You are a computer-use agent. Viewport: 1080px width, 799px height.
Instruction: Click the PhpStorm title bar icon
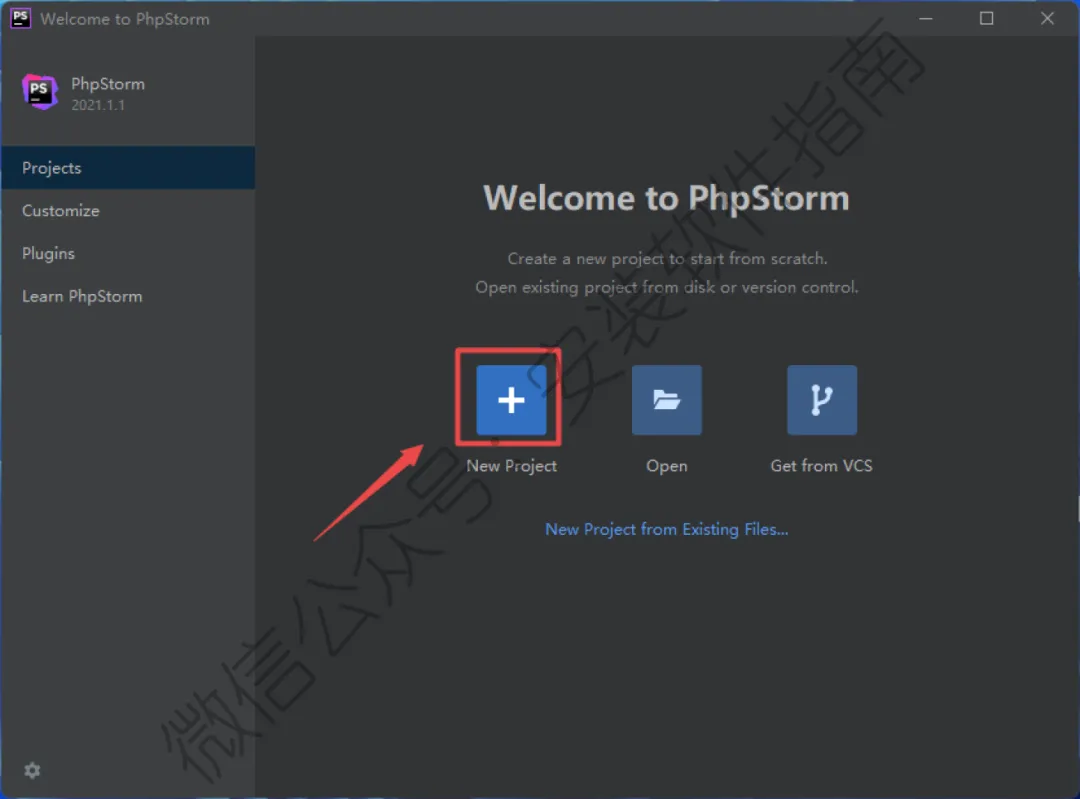tap(21, 18)
